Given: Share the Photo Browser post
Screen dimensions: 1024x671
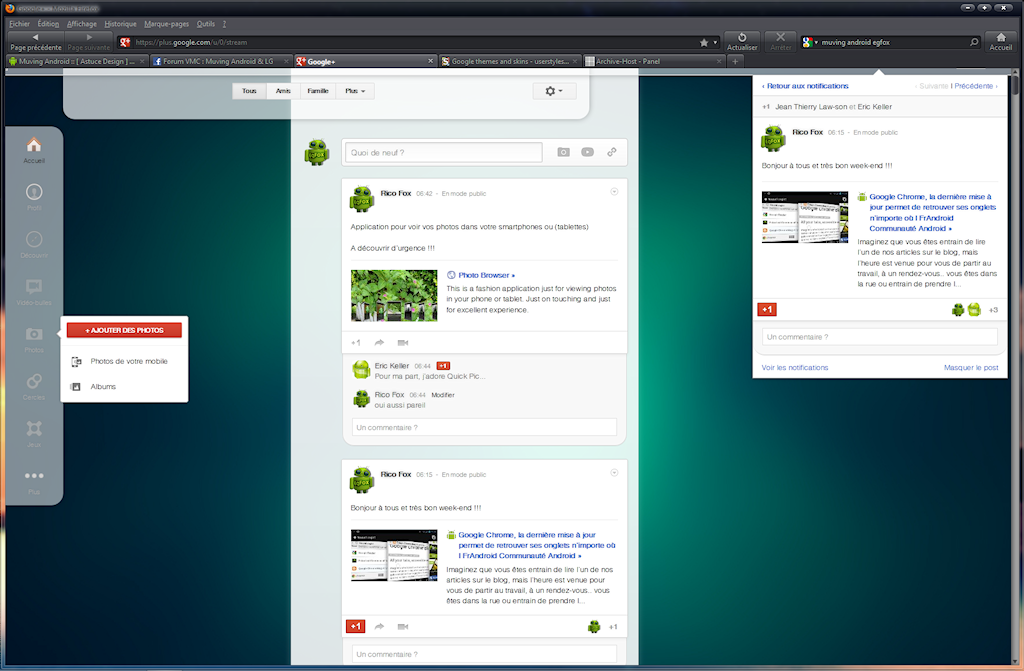Looking at the screenshot, I should 379,342.
